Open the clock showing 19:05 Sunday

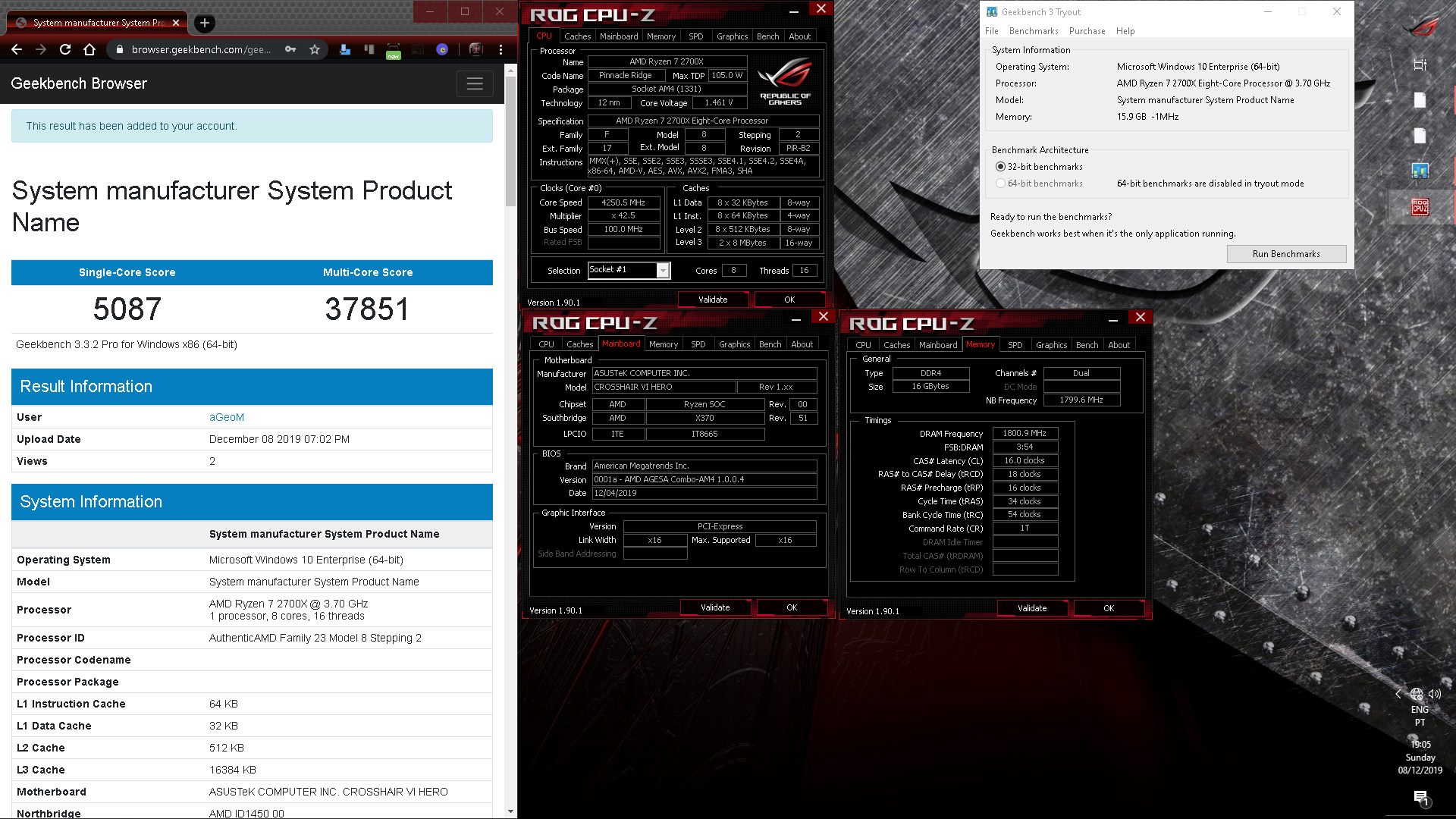(x=1420, y=758)
